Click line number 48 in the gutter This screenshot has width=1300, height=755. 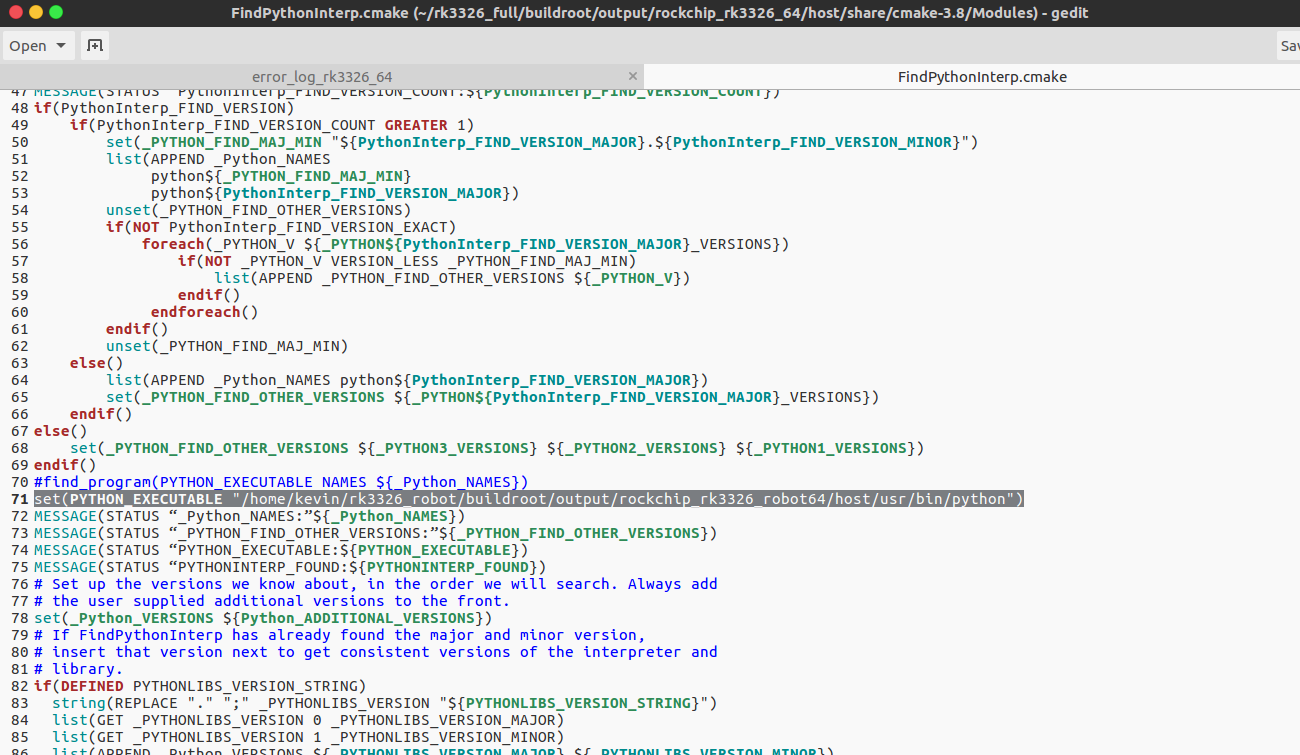pos(20,108)
